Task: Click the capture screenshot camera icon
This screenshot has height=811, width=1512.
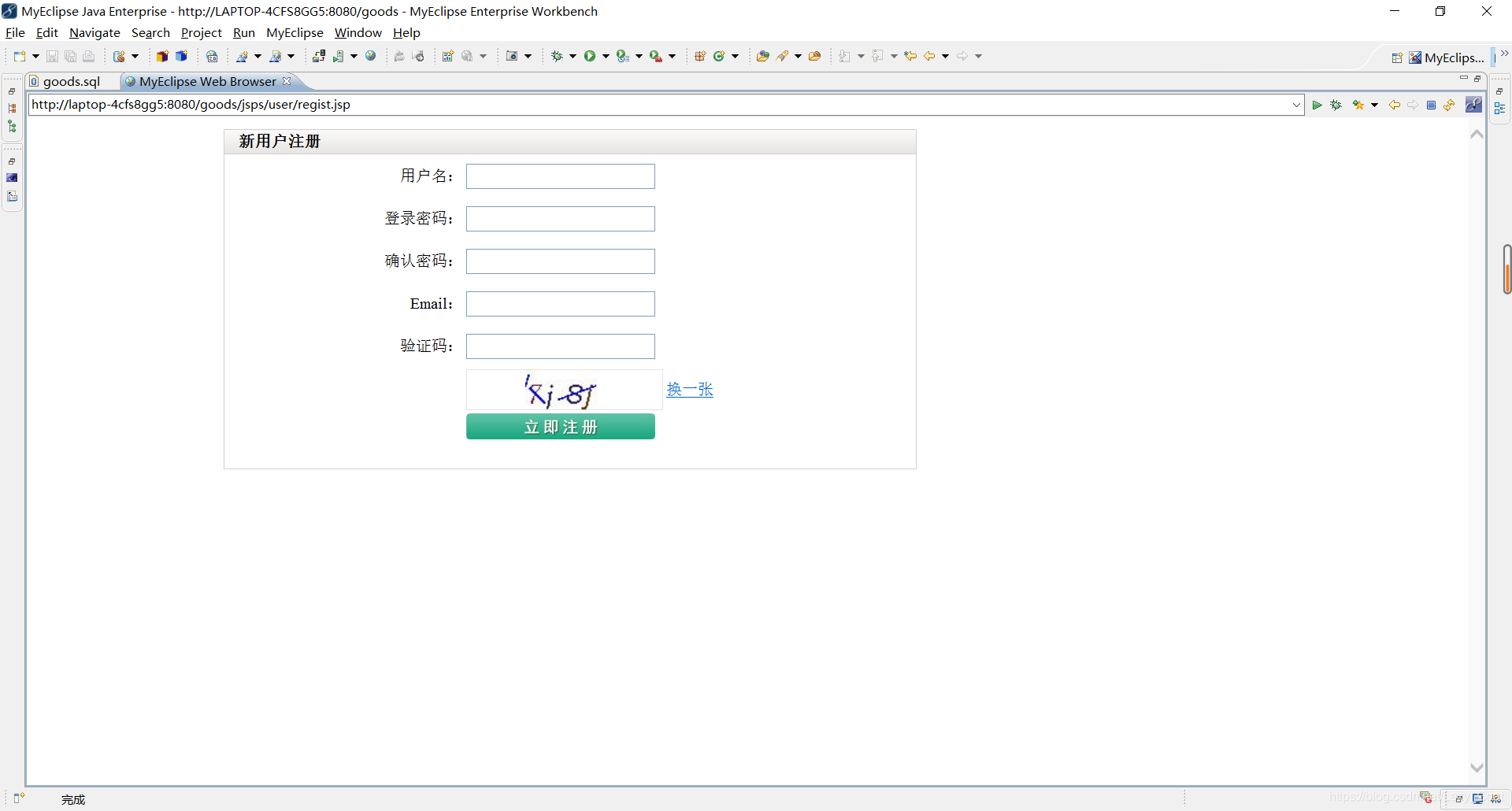Action: coord(512,56)
